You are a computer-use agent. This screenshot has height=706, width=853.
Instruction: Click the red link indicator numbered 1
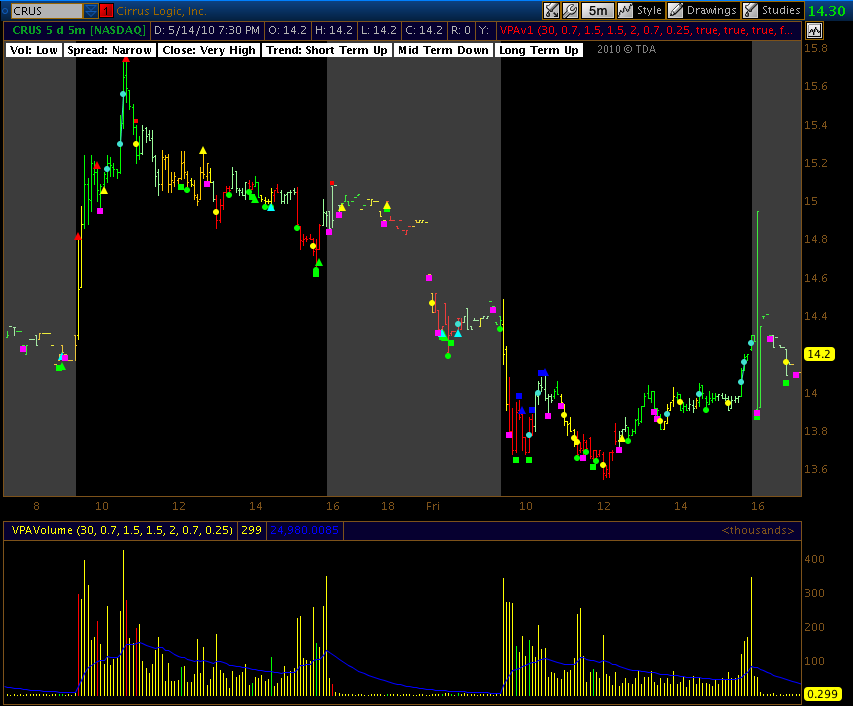click(107, 10)
